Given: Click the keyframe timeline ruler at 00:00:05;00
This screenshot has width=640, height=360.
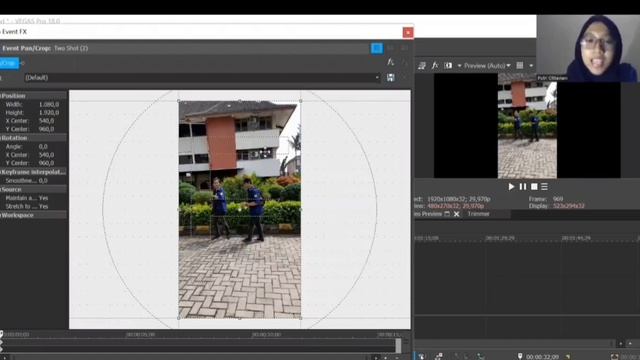Looking at the screenshot, I should tap(140, 334).
